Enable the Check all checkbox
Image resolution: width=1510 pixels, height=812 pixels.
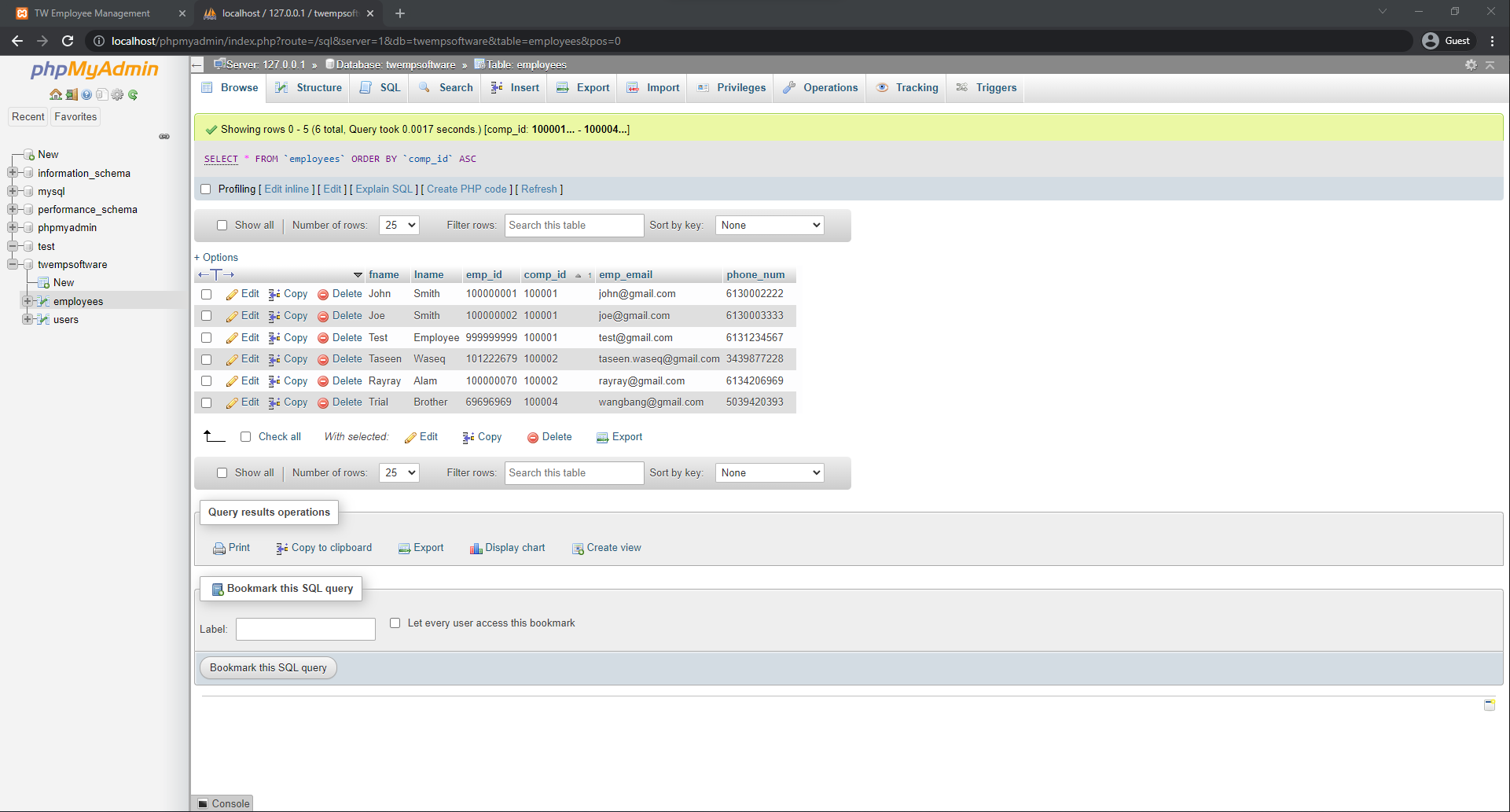(246, 436)
